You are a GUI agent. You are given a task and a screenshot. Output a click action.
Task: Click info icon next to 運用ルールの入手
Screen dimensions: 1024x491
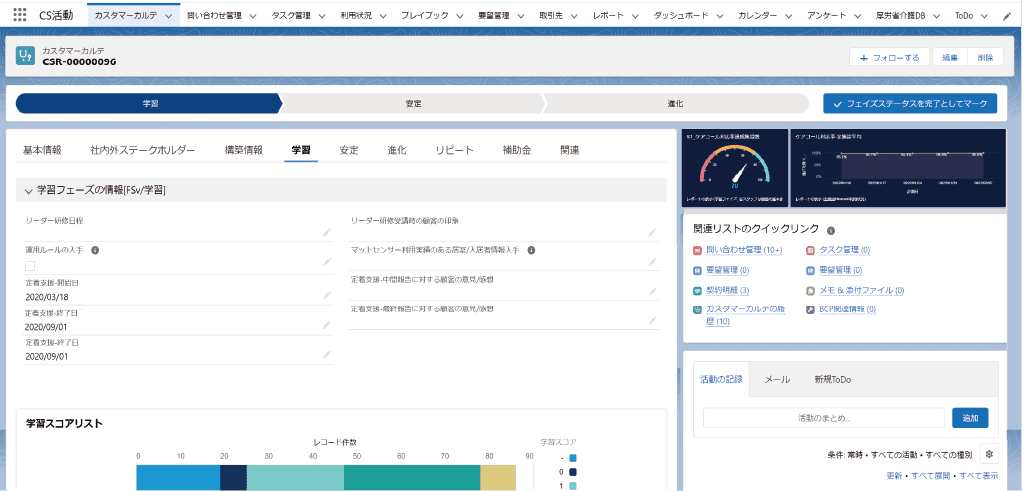pyautogui.click(x=95, y=250)
